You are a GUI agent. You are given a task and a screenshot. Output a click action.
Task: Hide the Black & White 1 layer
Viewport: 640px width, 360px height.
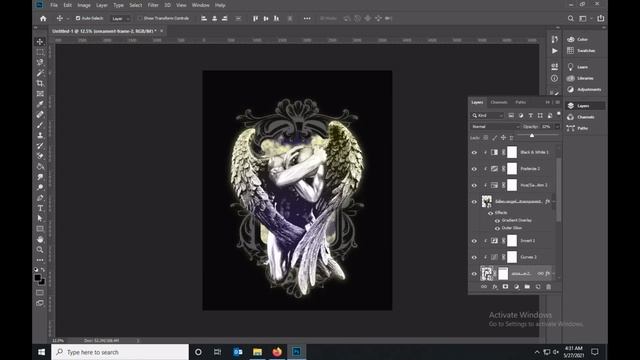click(474, 153)
